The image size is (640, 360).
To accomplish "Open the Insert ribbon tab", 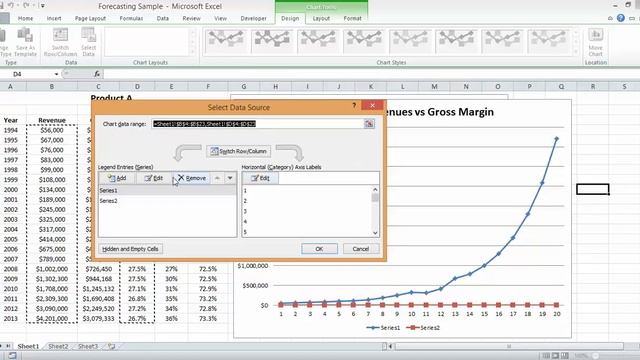I will point(54,18).
